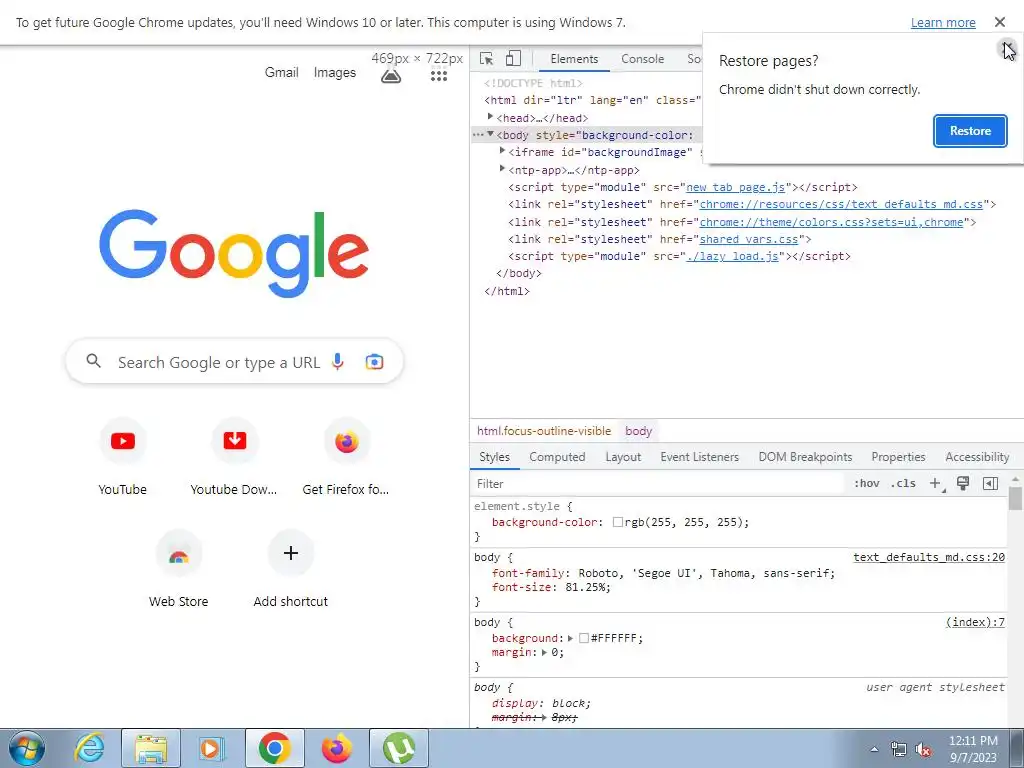Open the Web Store shortcut tile

(x=178, y=568)
